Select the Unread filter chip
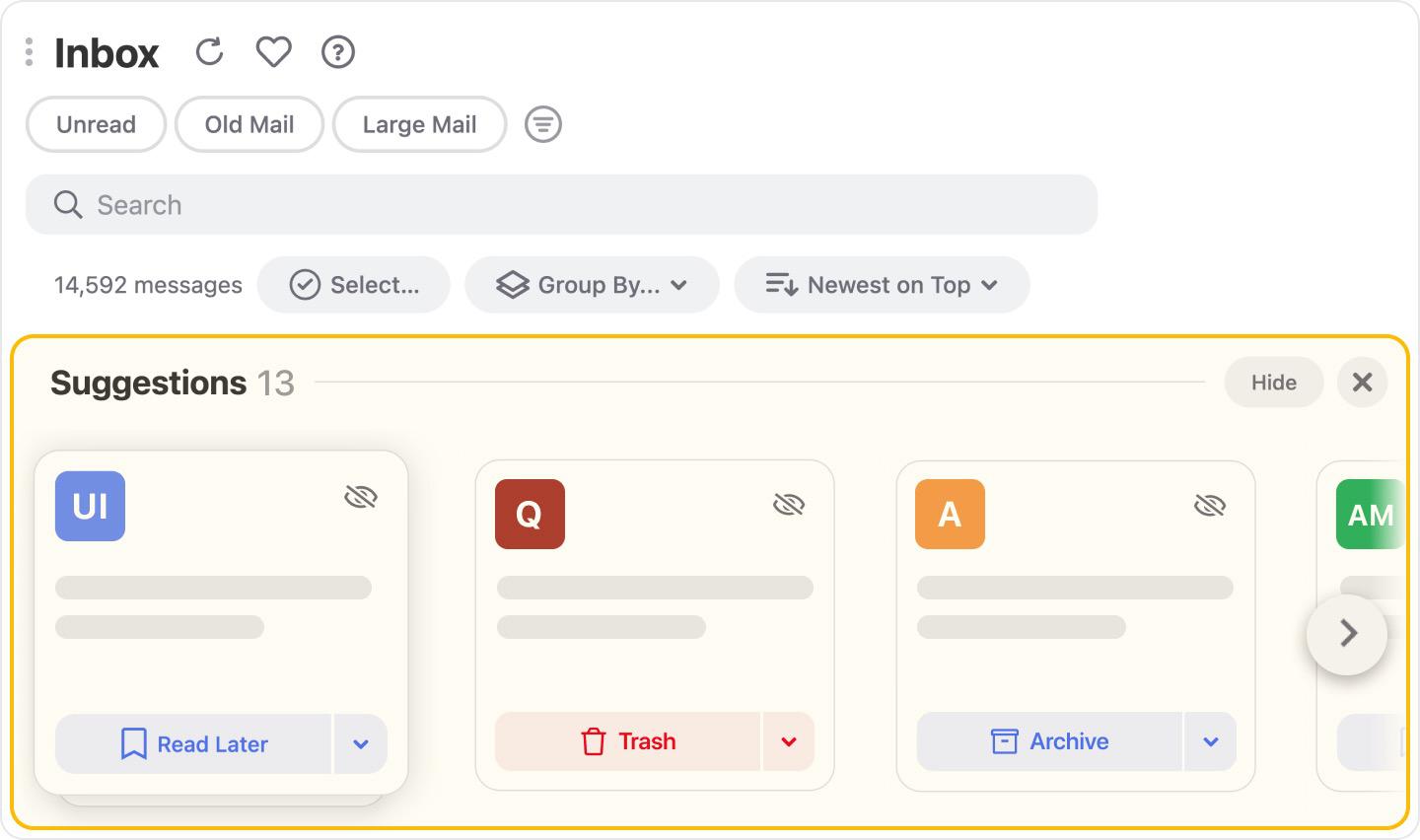The image size is (1420, 840). (96, 124)
